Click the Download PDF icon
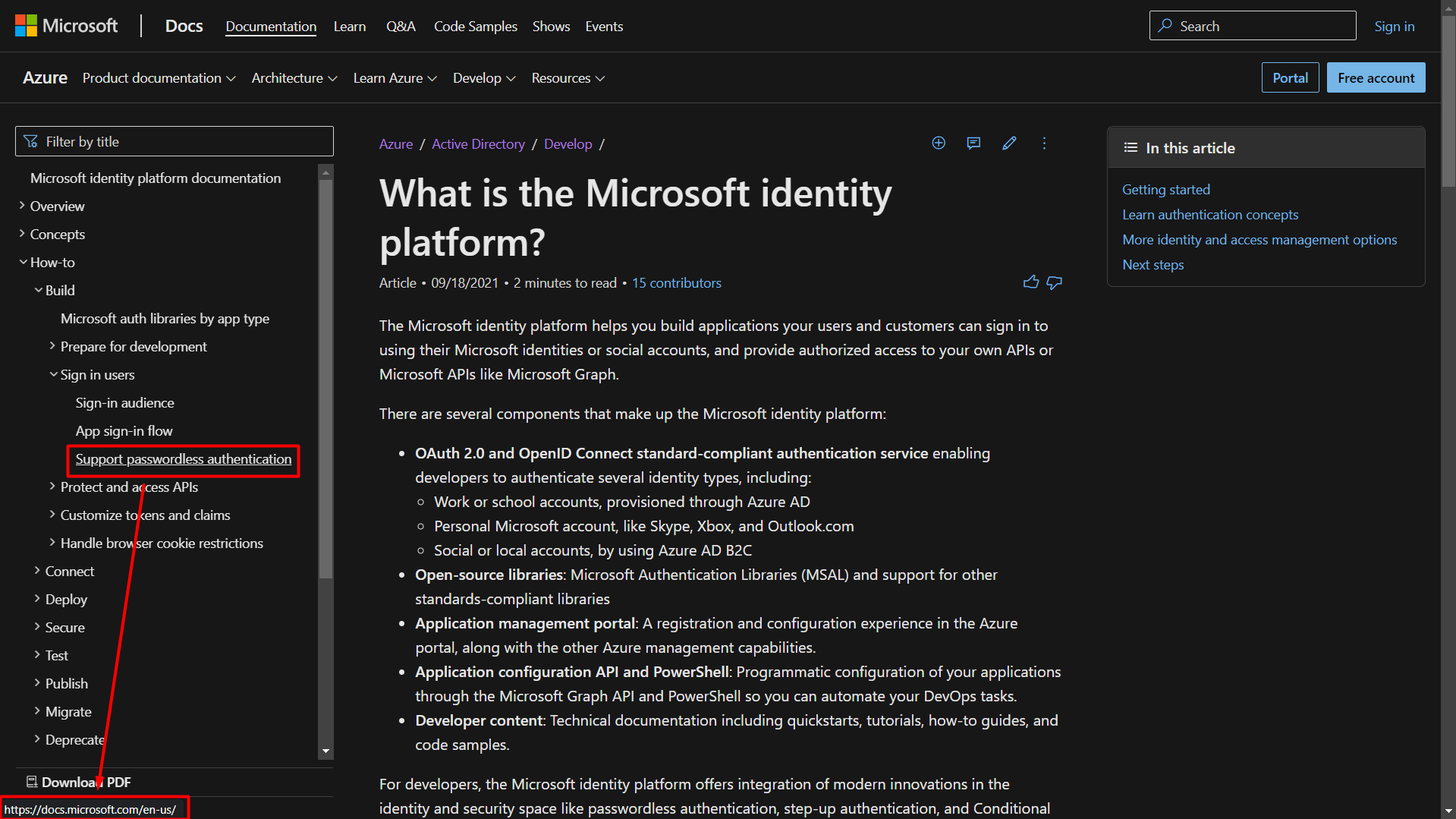Image resolution: width=1456 pixels, height=819 pixels. [x=32, y=782]
